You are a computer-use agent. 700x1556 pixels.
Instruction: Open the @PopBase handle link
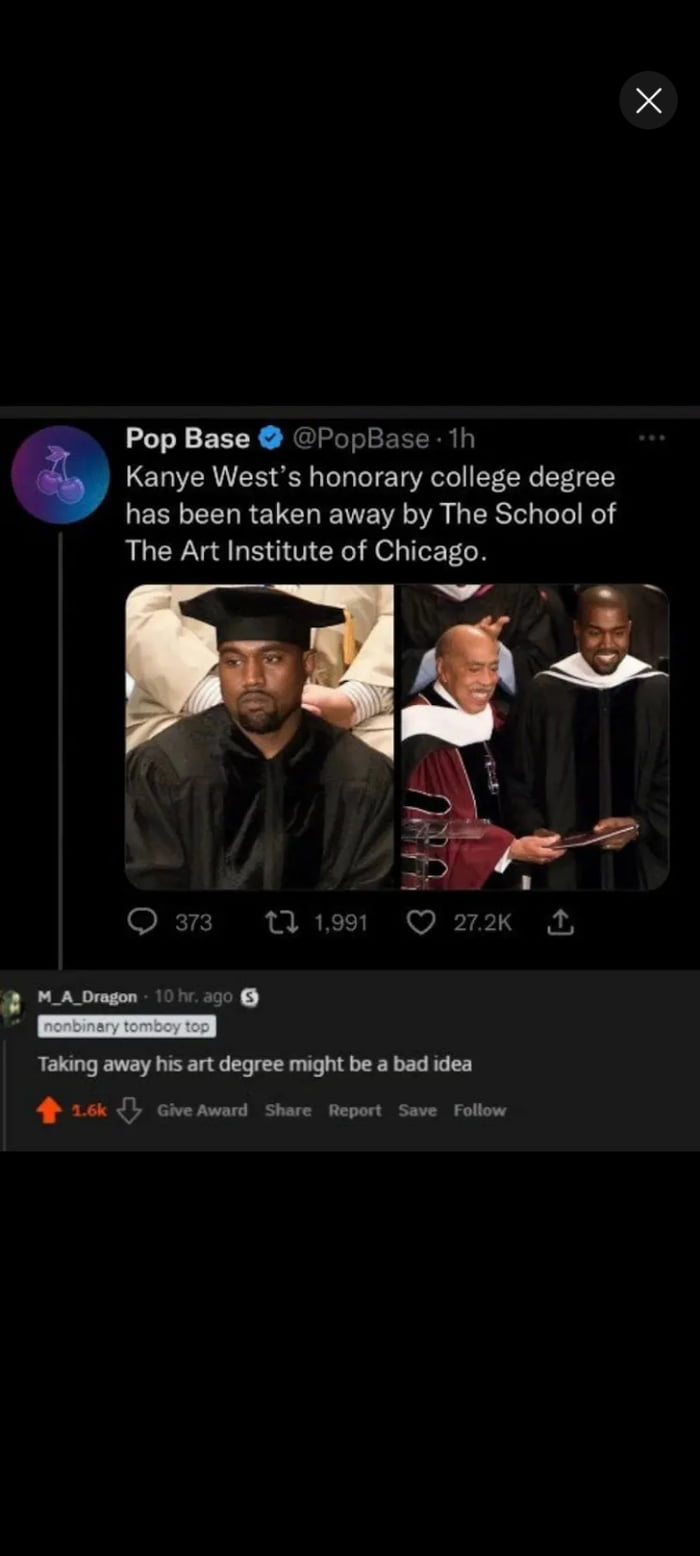tap(360, 439)
